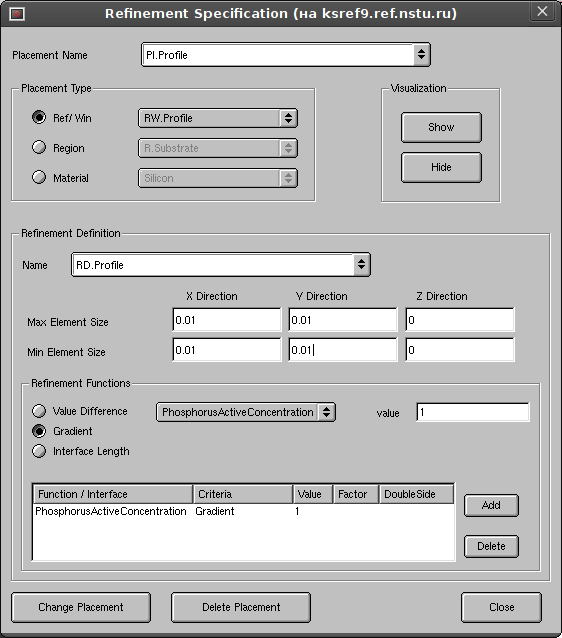Open the Silicon material dropdown
The width and height of the screenshot is (562, 638).
(218, 178)
